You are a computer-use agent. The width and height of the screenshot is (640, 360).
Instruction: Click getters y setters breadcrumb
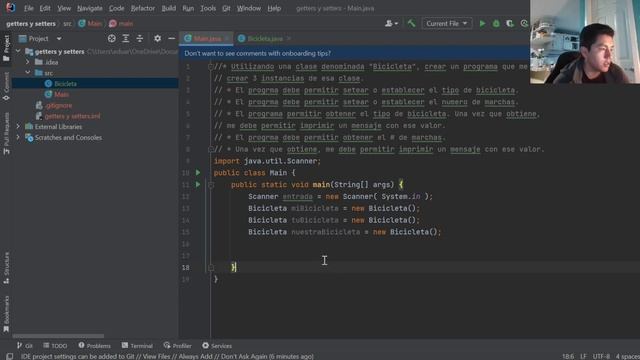(31, 24)
